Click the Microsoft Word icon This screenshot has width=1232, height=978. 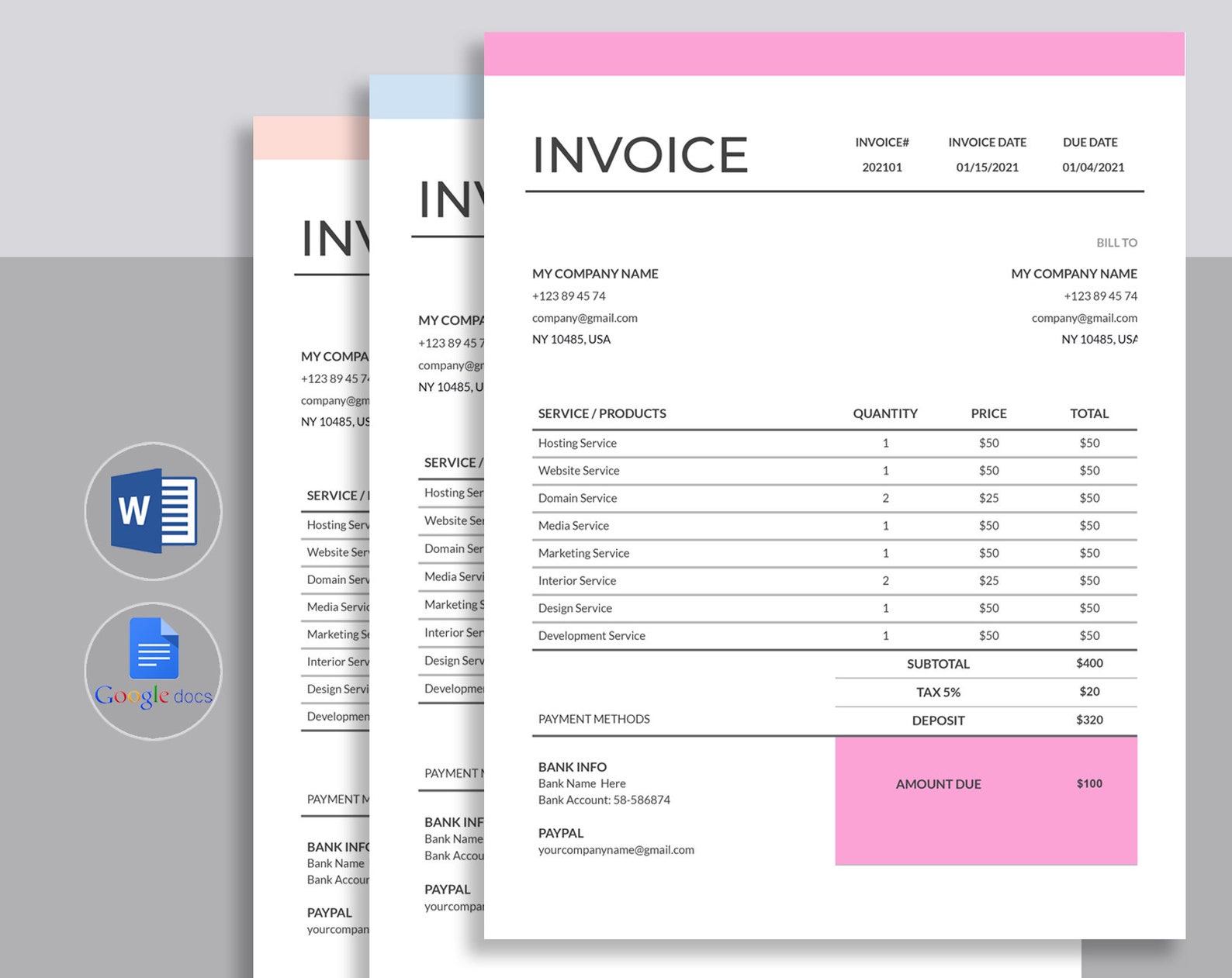coord(154,511)
